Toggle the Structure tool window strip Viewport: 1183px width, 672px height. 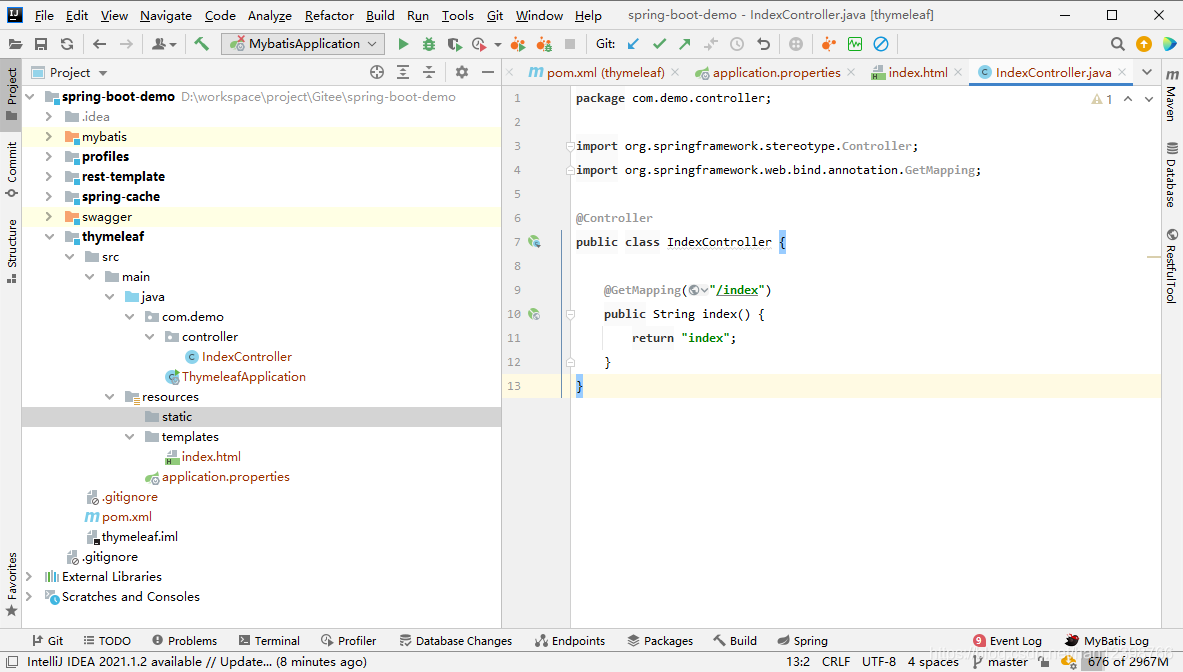[11, 250]
